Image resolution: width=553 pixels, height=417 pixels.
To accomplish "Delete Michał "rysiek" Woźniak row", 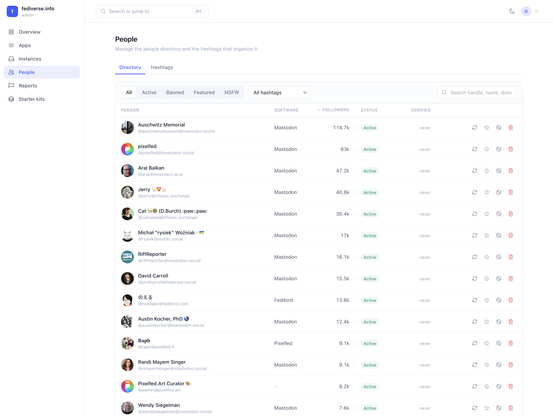I will 510,235.
